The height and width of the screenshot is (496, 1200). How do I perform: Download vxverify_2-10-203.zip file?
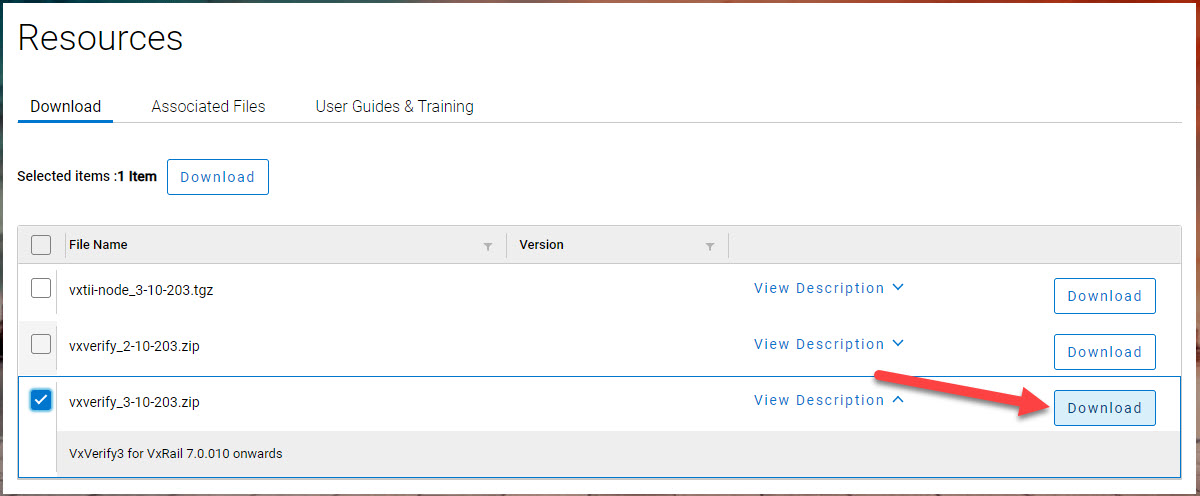click(x=1104, y=352)
